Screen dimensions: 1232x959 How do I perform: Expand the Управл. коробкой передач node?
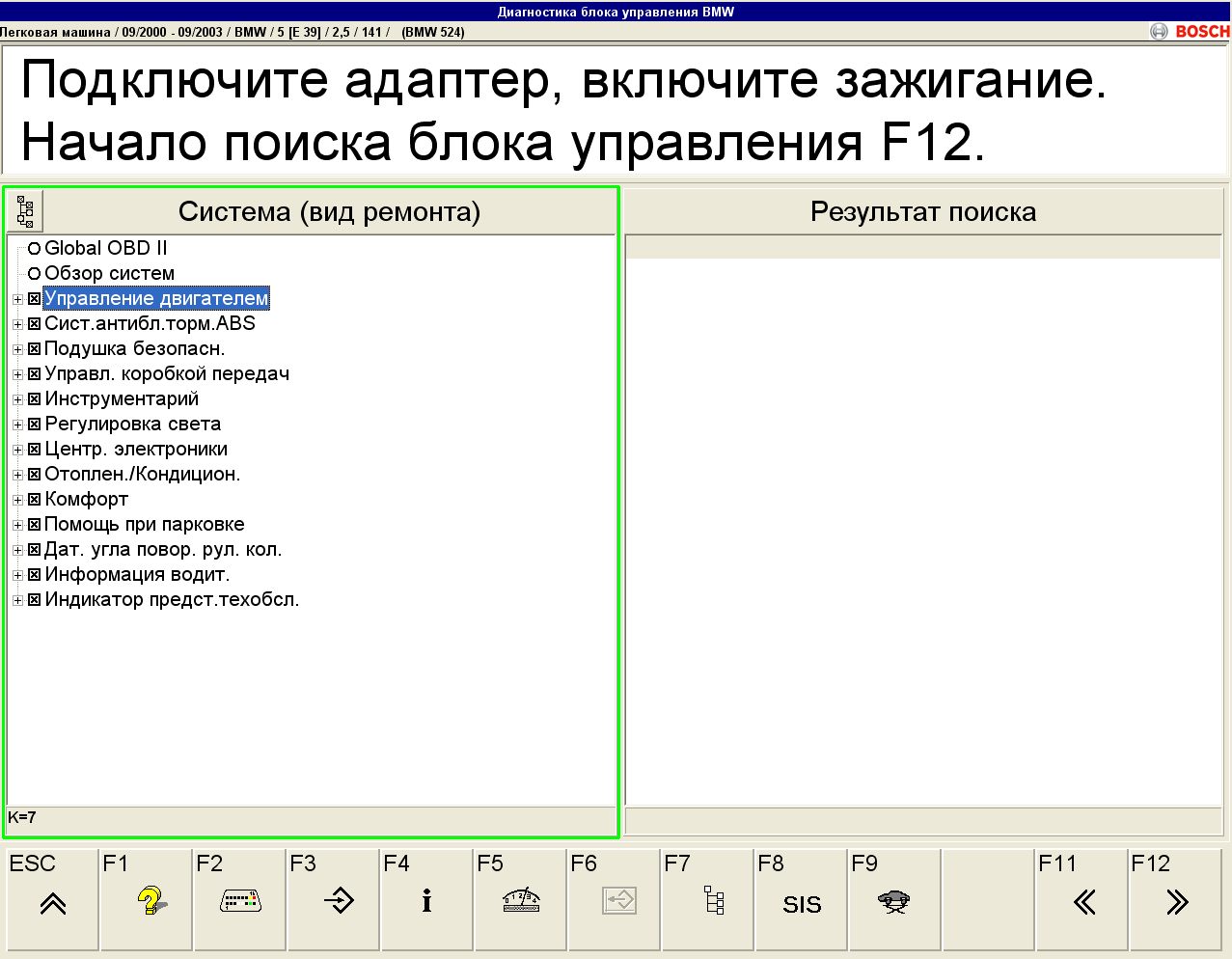[17, 374]
